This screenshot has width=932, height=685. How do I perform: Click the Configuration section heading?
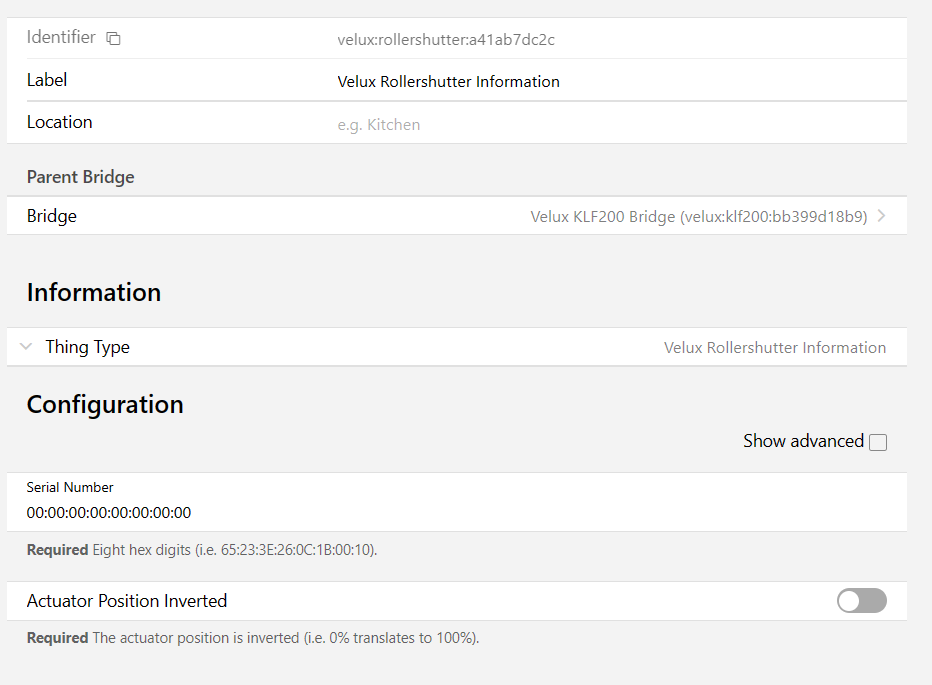(x=105, y=405)
